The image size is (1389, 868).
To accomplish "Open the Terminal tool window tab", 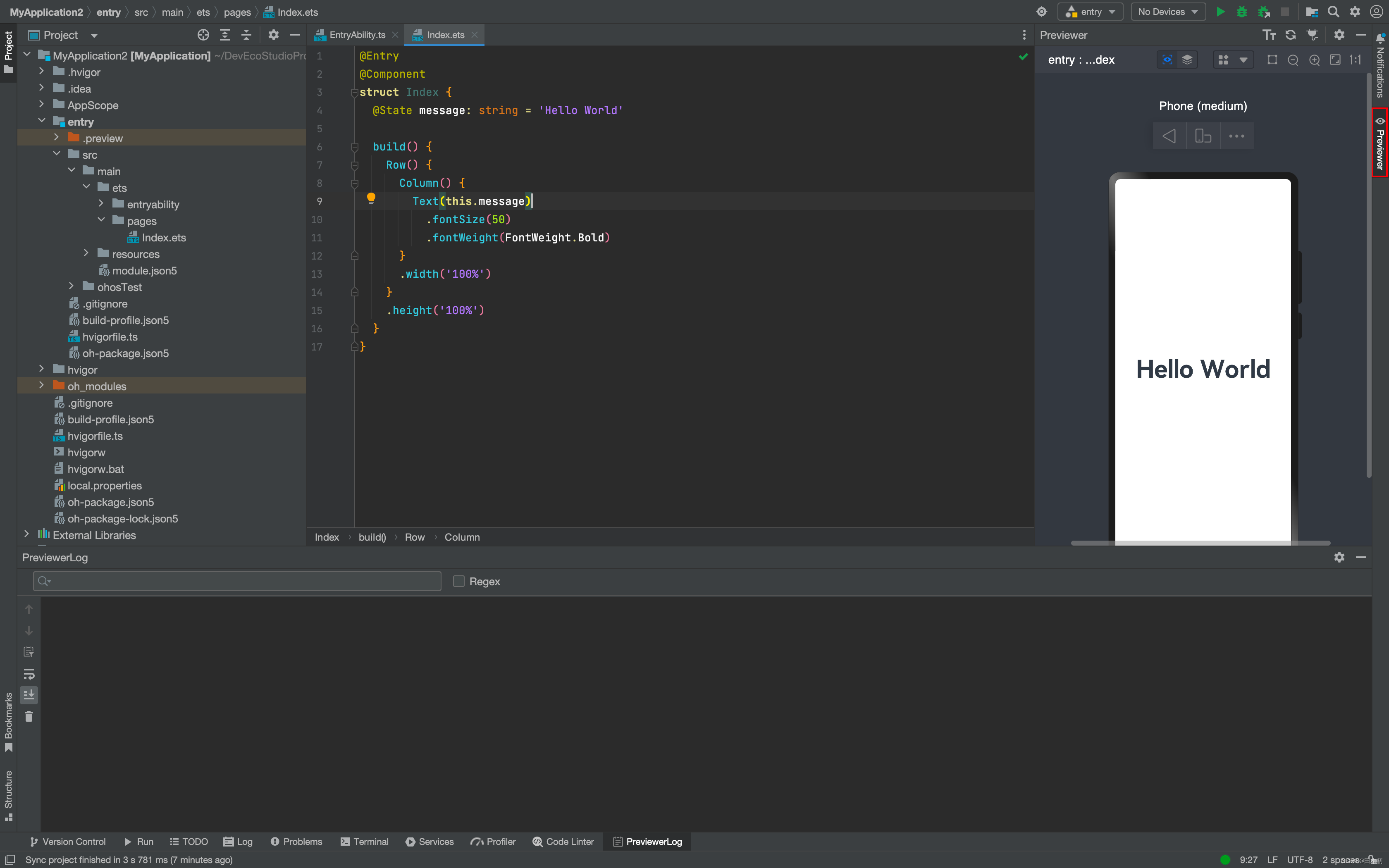I will coord(365,842).
